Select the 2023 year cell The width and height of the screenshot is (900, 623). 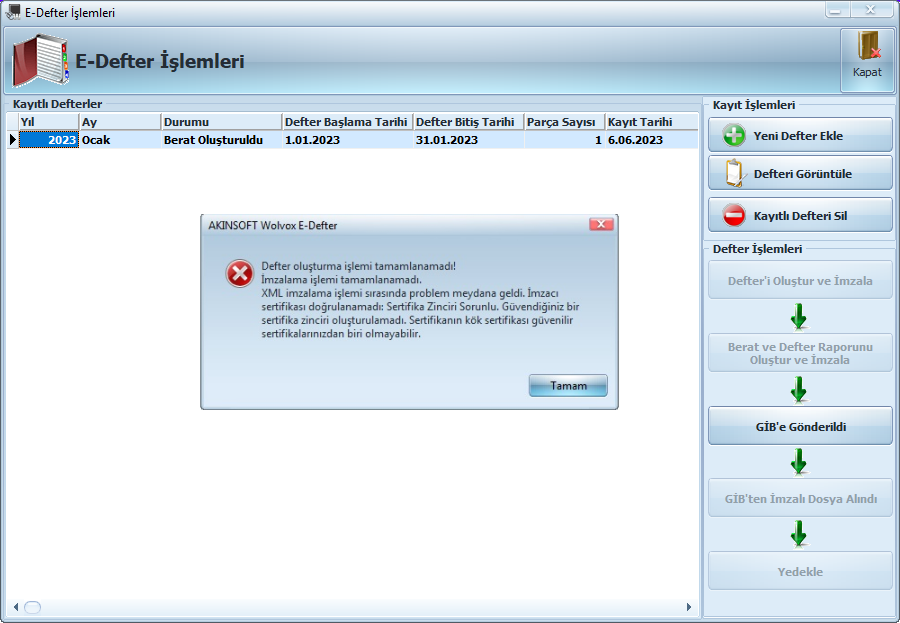pyautogui.click(x=48, y=140)
